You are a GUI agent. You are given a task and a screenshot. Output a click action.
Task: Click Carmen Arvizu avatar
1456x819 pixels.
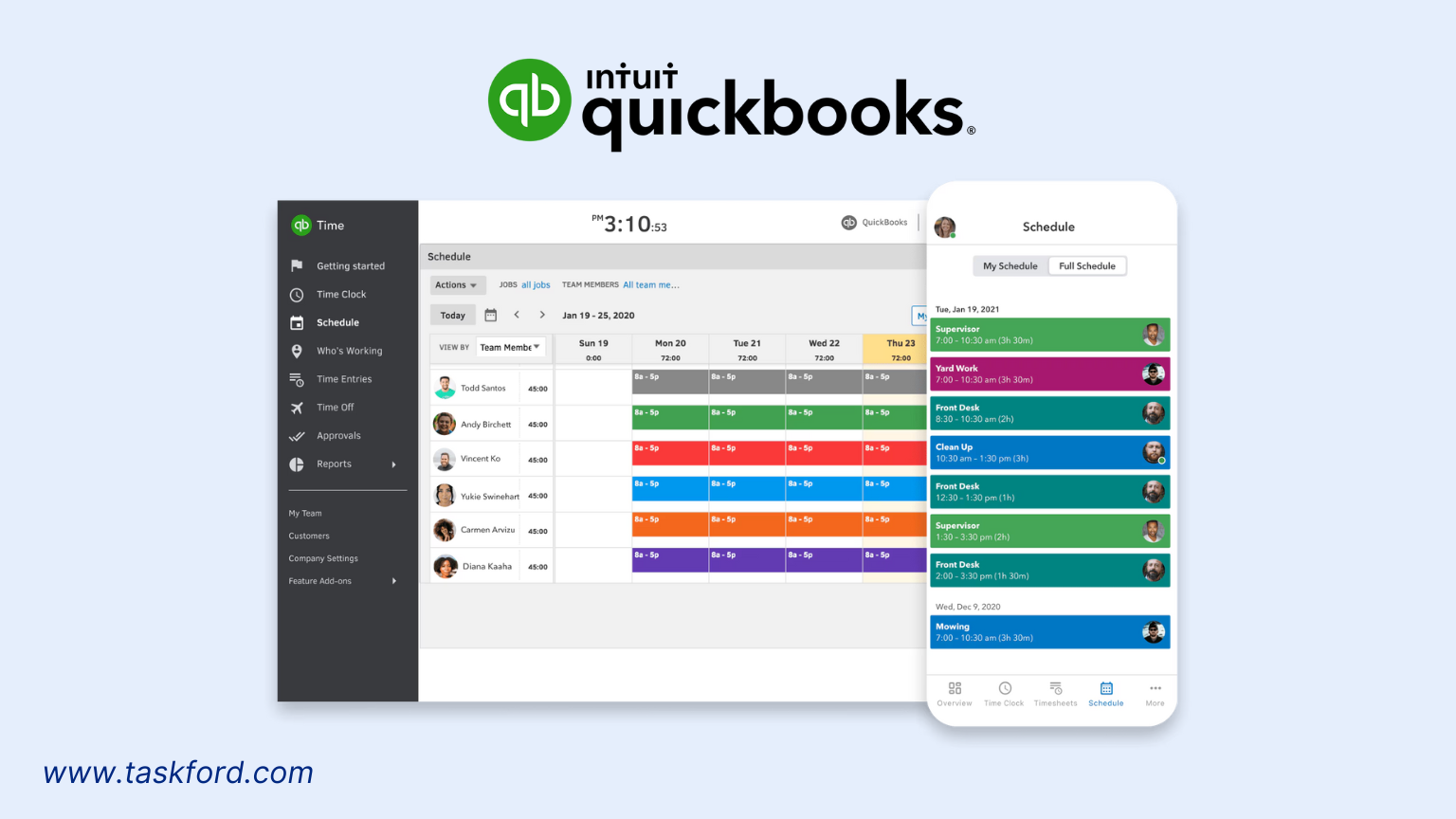pyautogui.click(x=445, y=531)
